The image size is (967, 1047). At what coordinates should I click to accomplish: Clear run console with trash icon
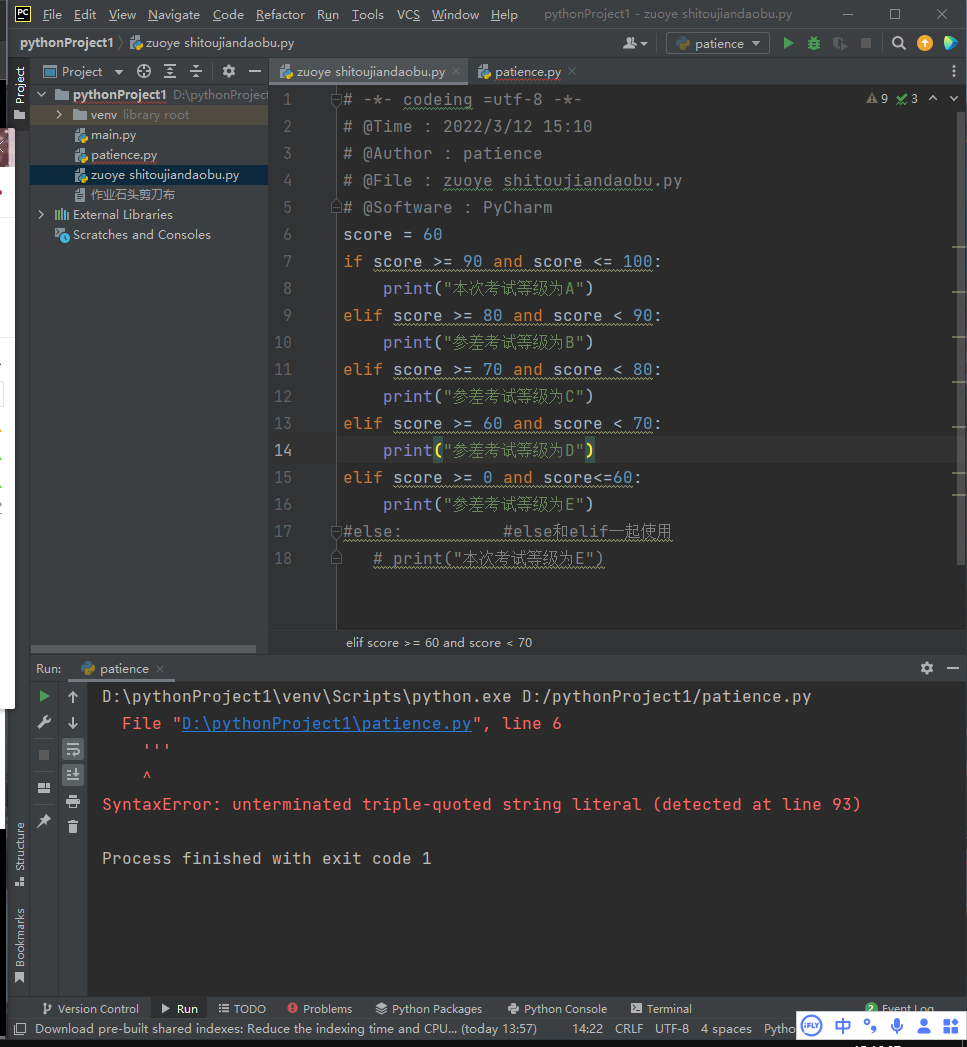click(73, 826)
